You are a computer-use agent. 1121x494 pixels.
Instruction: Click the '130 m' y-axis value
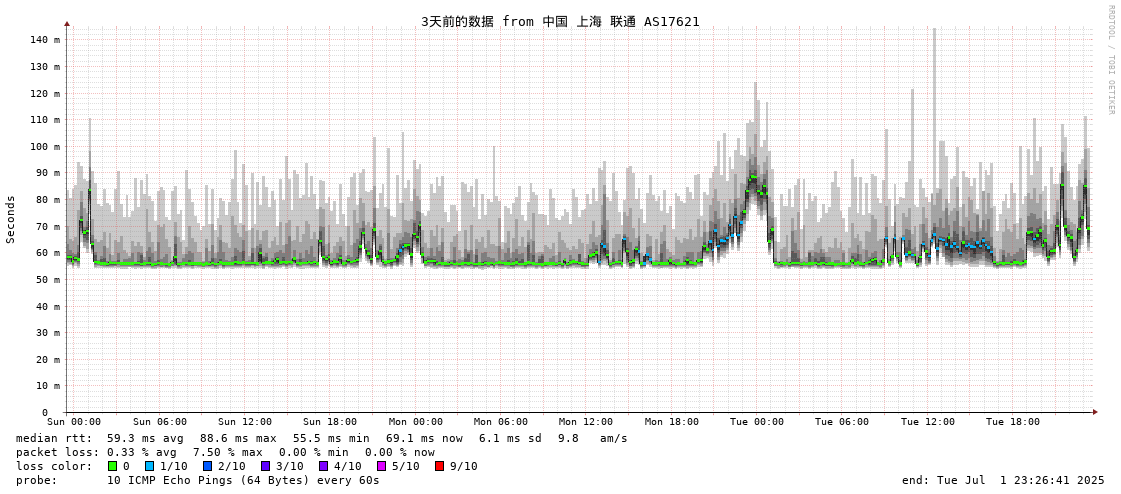tap(44, 66)
